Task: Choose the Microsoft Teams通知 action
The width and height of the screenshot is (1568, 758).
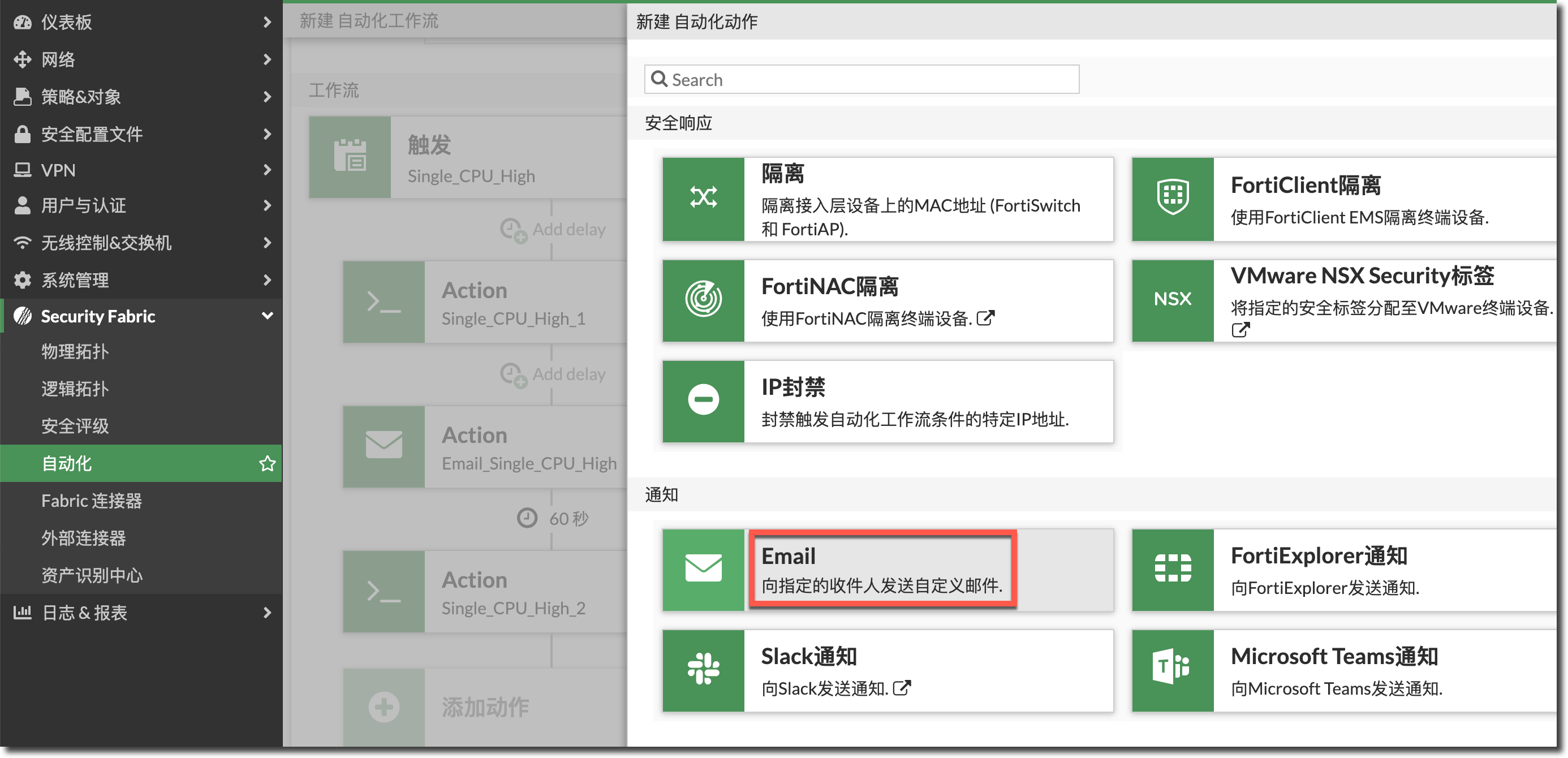Action: point(1344,670)
